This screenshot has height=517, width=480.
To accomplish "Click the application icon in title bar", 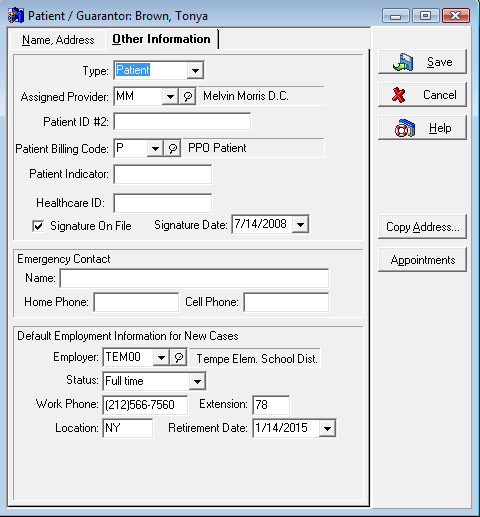I will (x=16, y=16).
